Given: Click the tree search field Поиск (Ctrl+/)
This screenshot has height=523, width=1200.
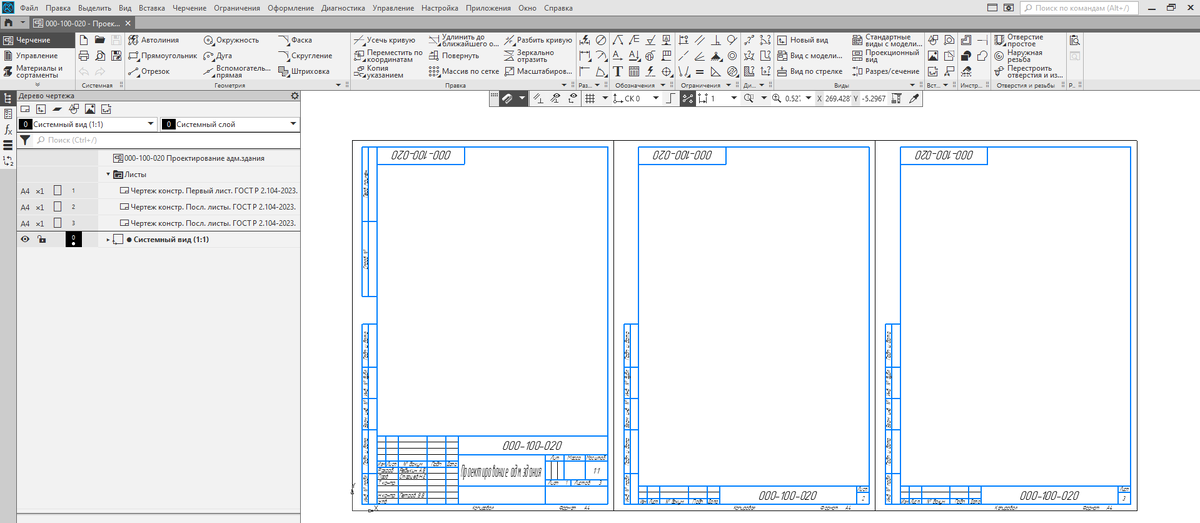Looking at the screenshot, I should click(166, 141).
